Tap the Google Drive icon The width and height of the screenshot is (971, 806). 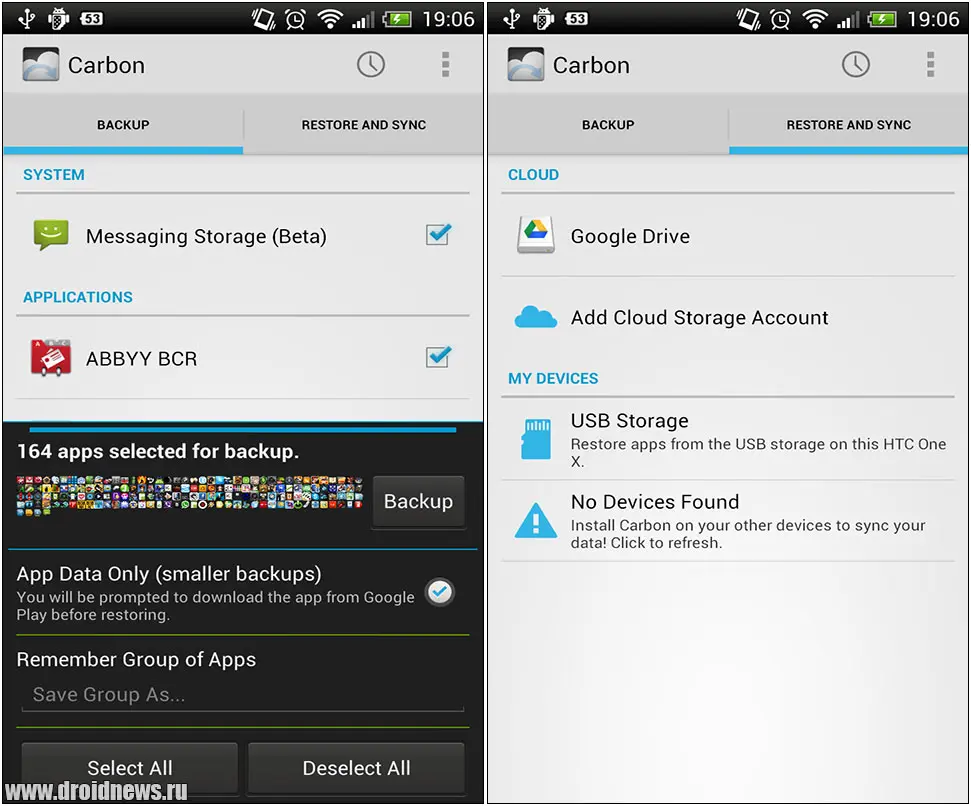coord(536,235)
